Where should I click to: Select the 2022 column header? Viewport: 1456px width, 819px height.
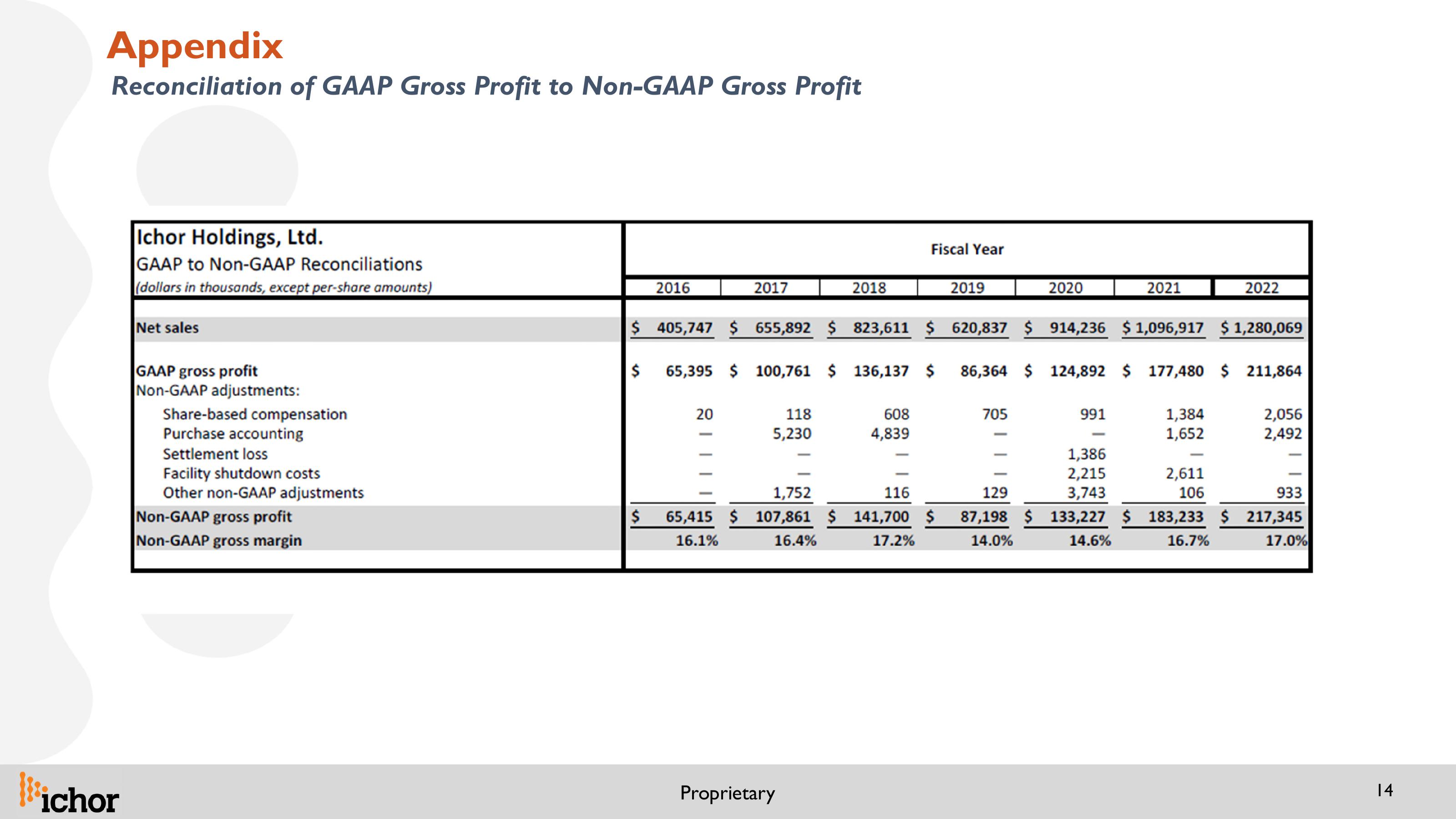click(x=1262, y=288)
